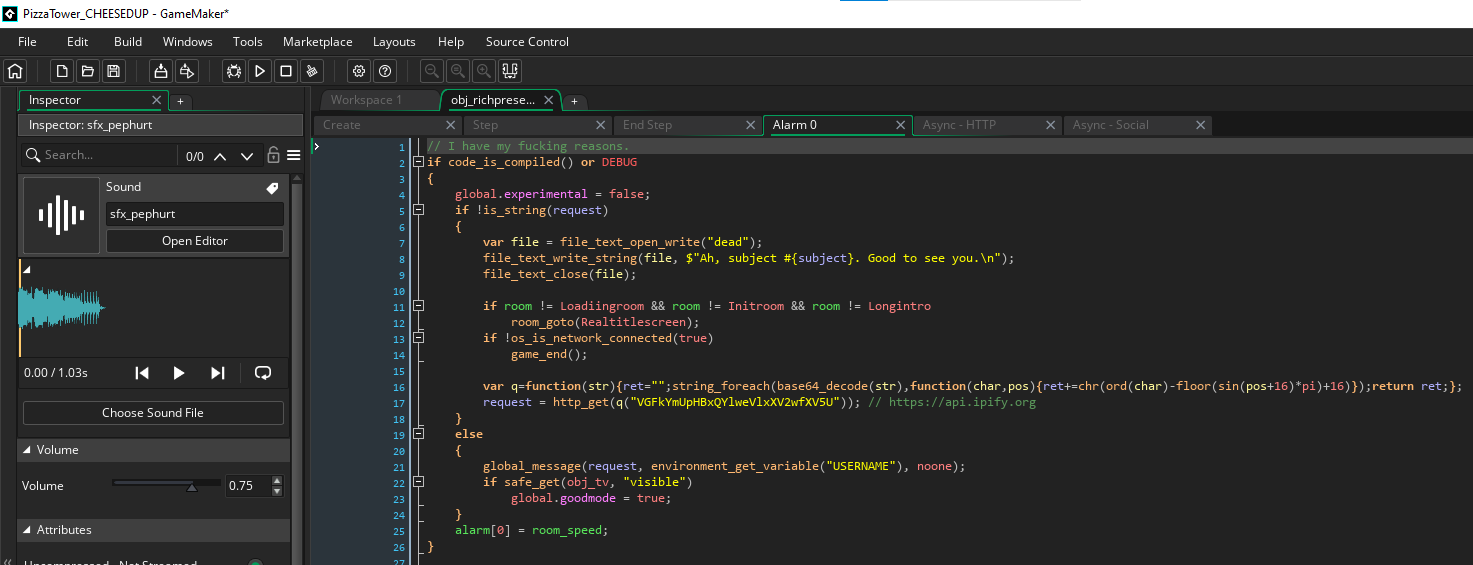Open Game Options with the gear icon

click(359, 71)
